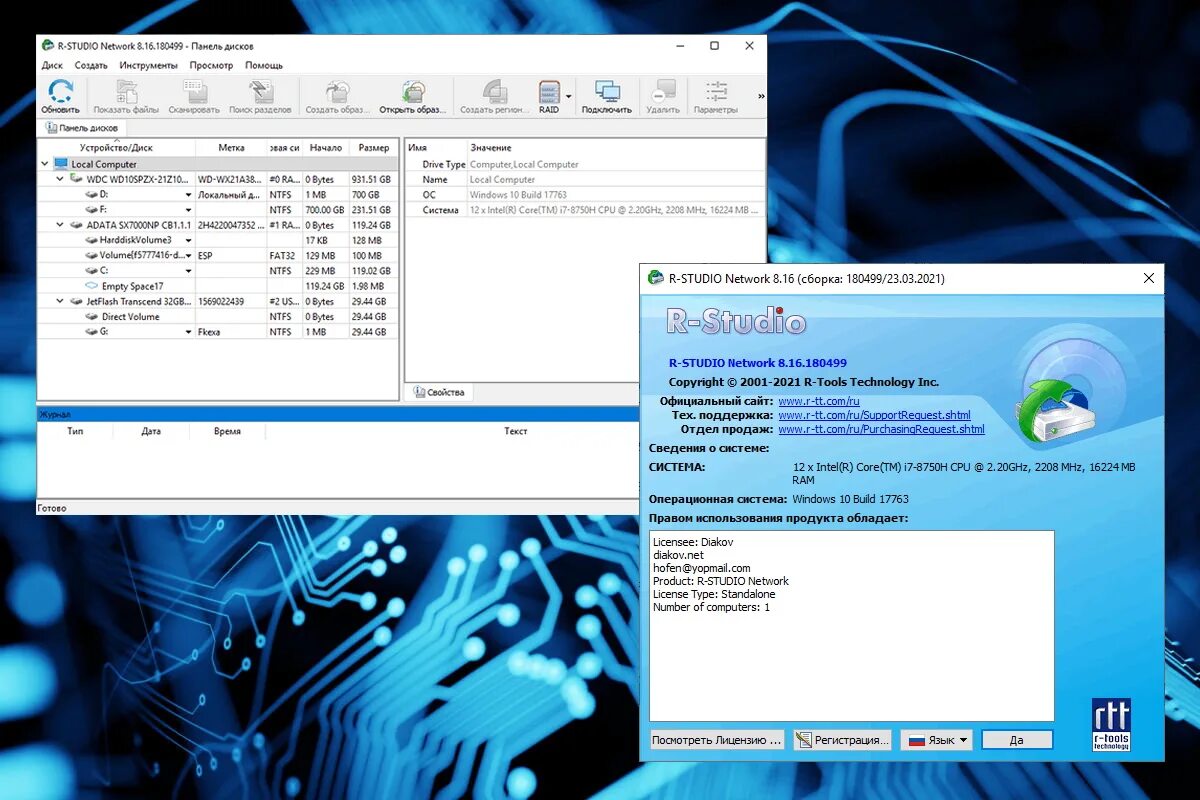Click the Открыть образ toolbar icon
The image size is (1200, 800).
click(x=412, y=92)
